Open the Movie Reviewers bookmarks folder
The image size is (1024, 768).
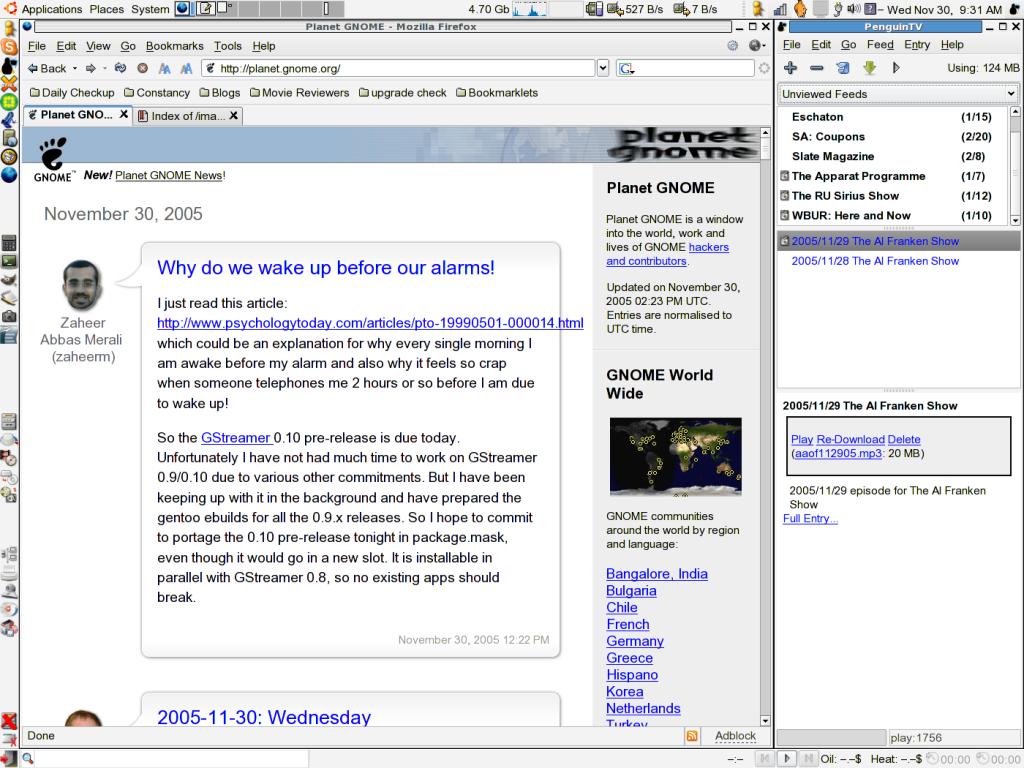coord(300,93)
